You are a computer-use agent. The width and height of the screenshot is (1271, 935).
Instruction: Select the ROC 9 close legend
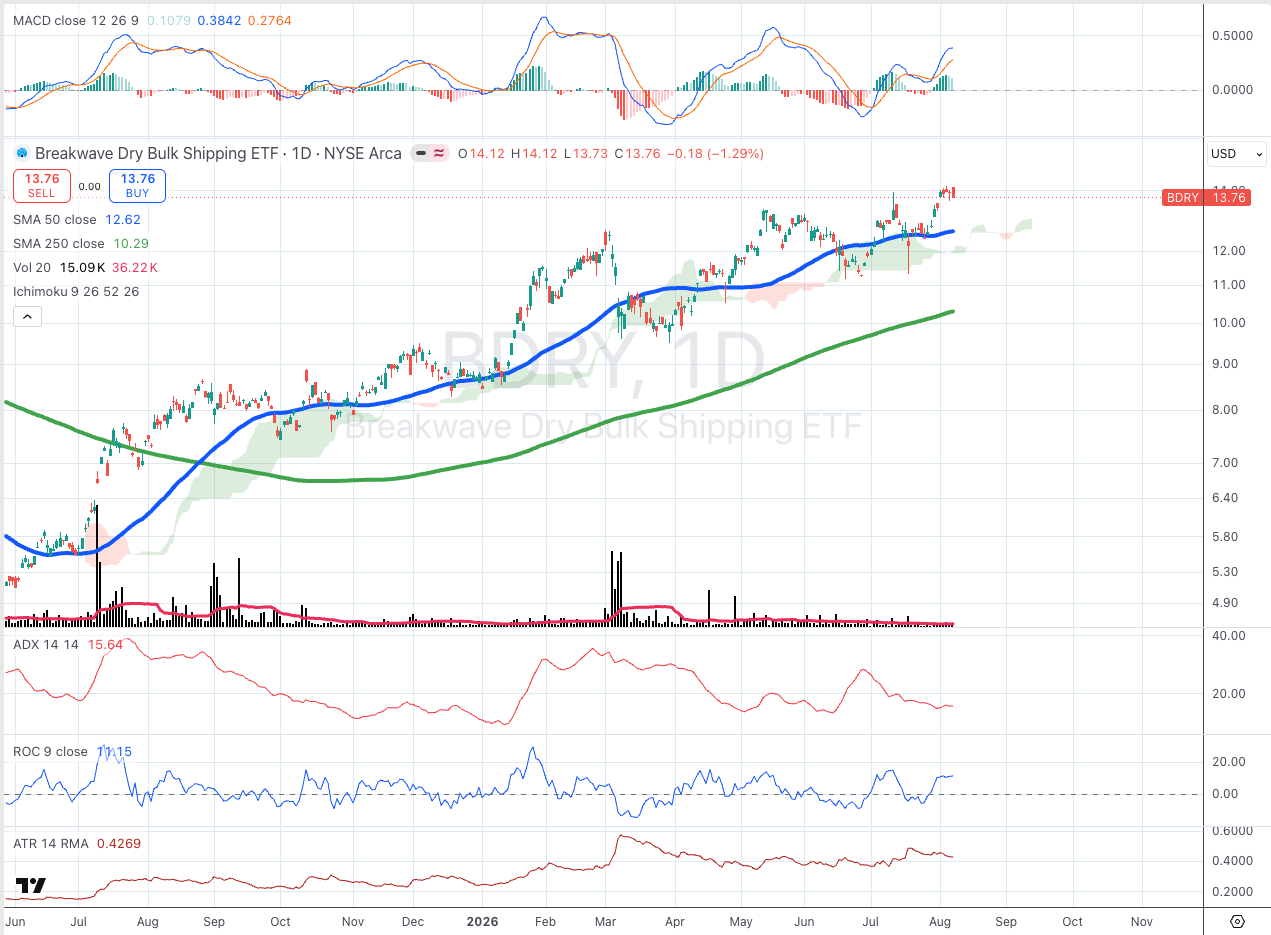click(x=50, y=751)
